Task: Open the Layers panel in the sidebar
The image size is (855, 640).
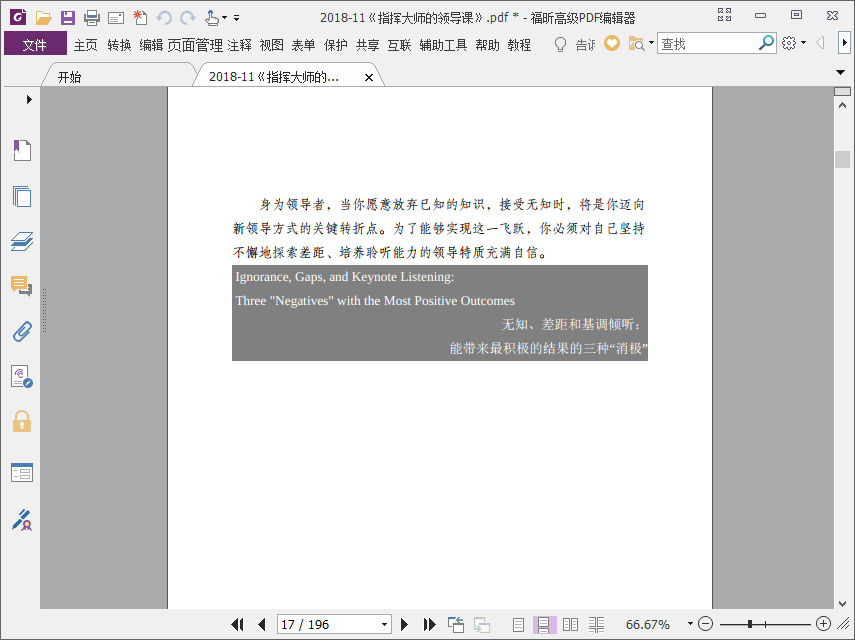Action: coord(22,241)
